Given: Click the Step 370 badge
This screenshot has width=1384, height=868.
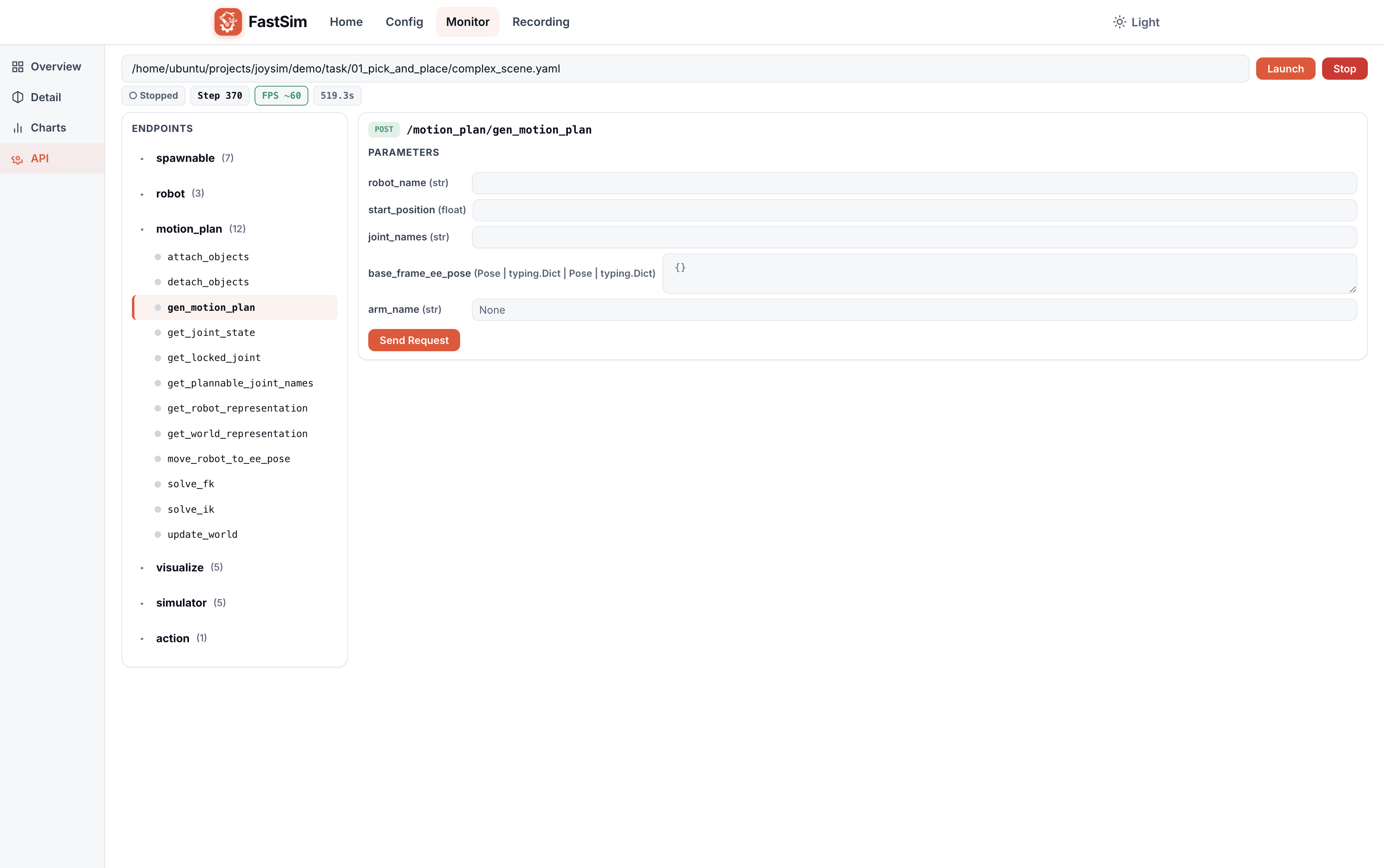Looking at the screenshot, I should tap(220, 96).
